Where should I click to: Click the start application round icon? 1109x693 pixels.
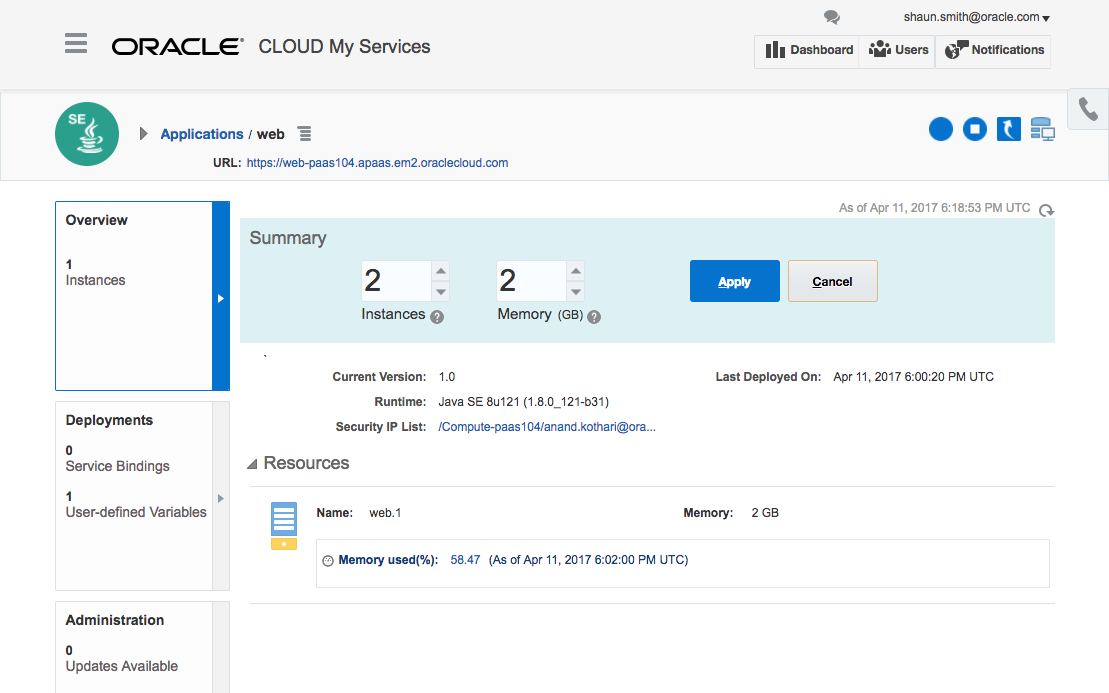[941, 129]
